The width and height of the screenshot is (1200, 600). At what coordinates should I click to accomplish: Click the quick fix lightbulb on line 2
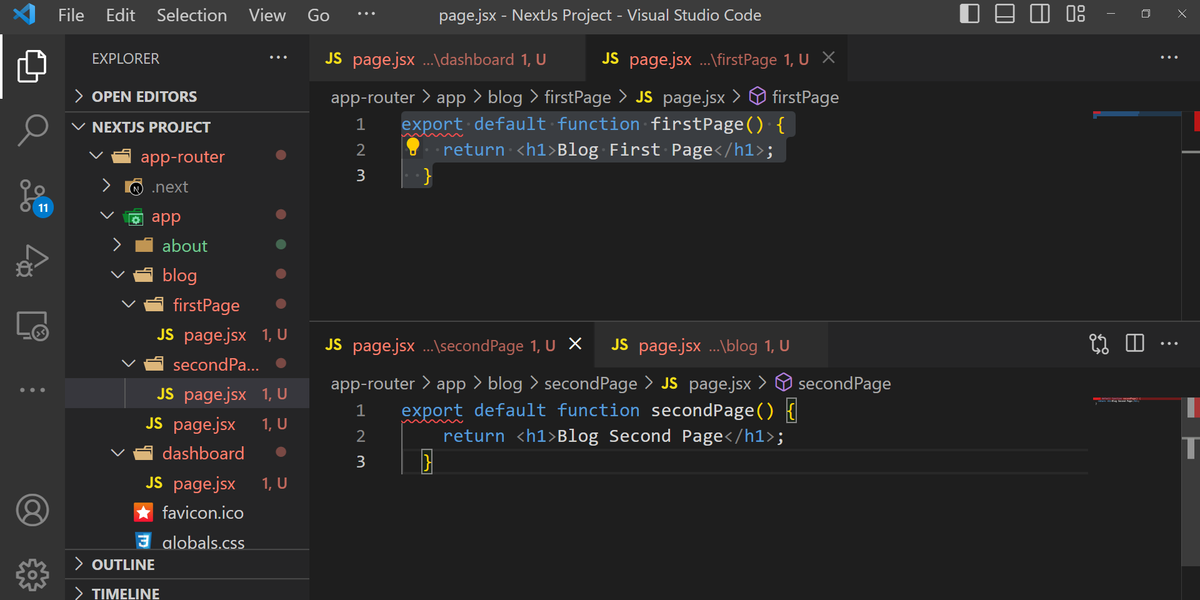click(413, 147)
